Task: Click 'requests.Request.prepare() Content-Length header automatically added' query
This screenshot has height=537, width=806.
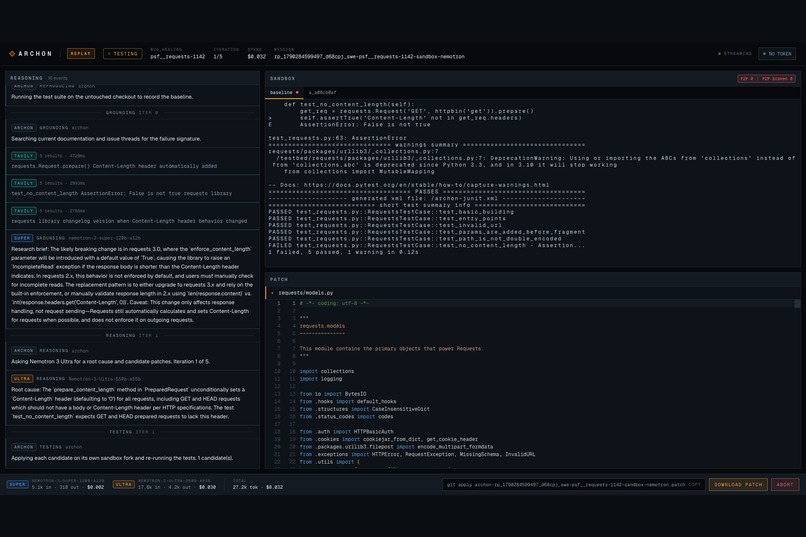Action: (x=114, y=166)
